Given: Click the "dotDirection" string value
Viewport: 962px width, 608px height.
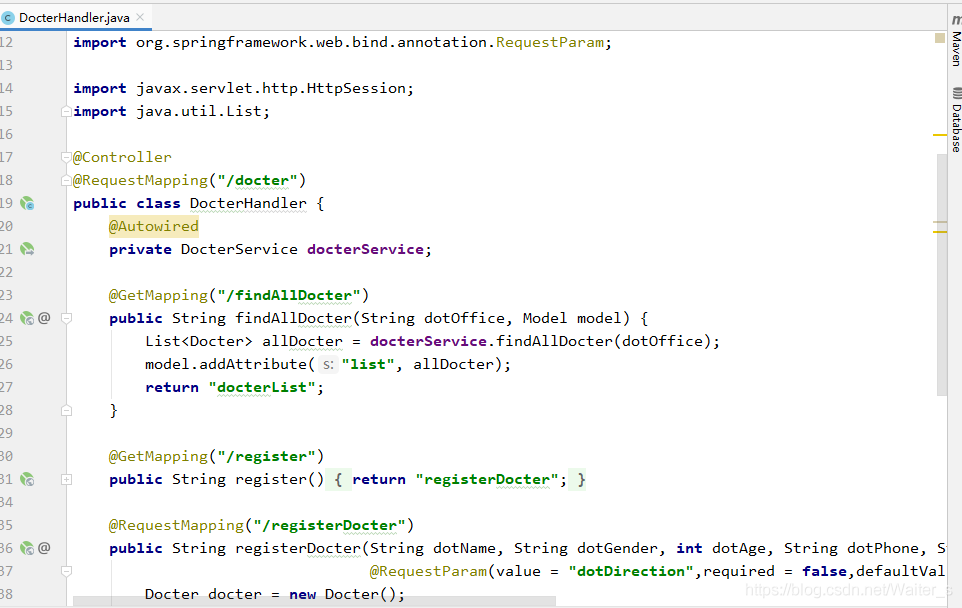Looking at the screenshot, I should point(631,572).
